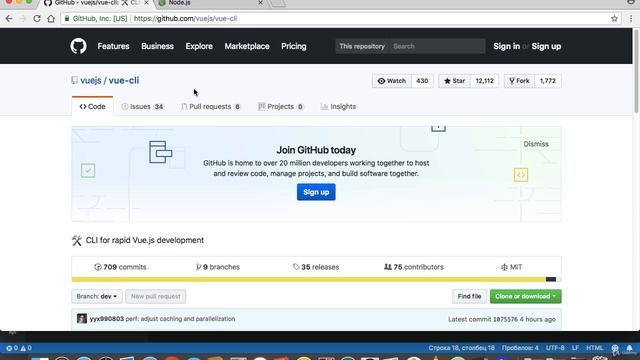Image resolution: width=640 pixels, height=360 pixels.
Task: Open commit message perf: adjust caching
Action: click(180, 319)
